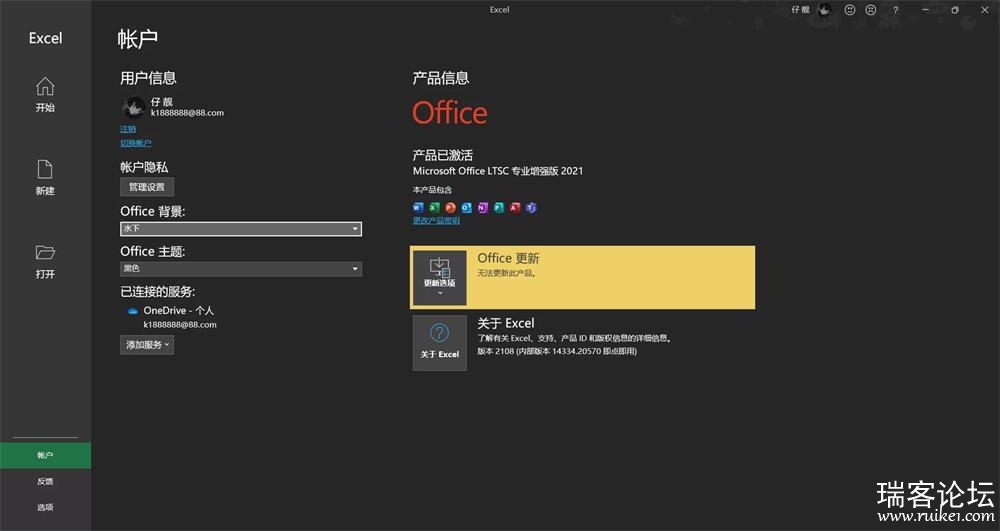Viewport: 1000px width, 531px height.
Task: Click the Publisher product icon
Action: coord(499,207)
